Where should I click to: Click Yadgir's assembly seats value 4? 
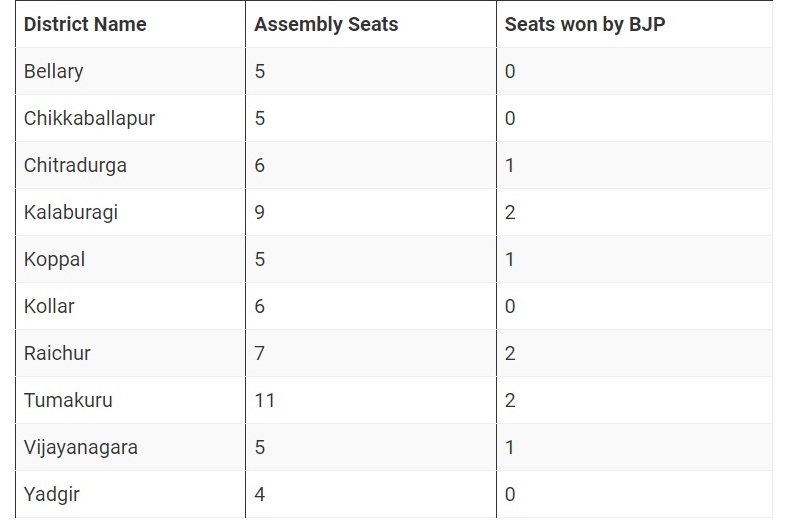[x=260, y=495]
